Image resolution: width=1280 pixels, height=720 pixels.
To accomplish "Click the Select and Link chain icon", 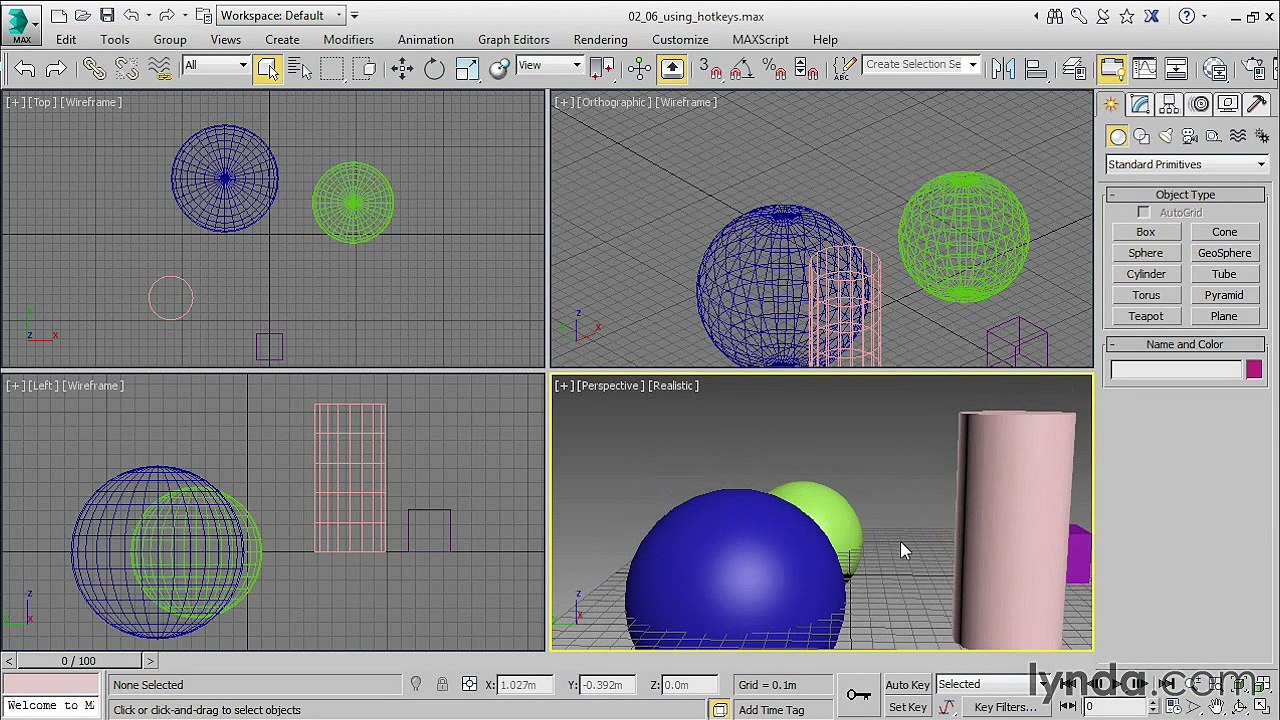I will [x=94, y=68].
